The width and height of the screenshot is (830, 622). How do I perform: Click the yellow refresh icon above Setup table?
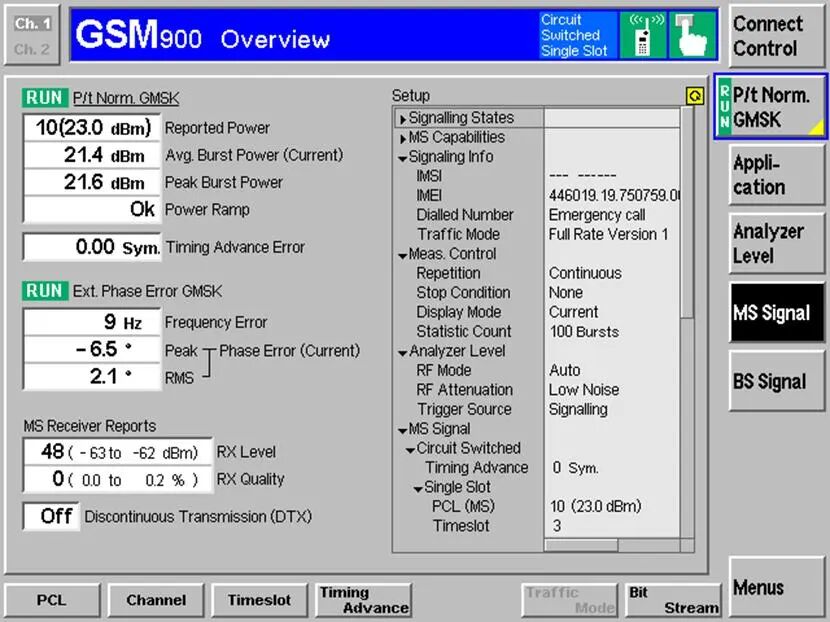(x=694, y=96)
